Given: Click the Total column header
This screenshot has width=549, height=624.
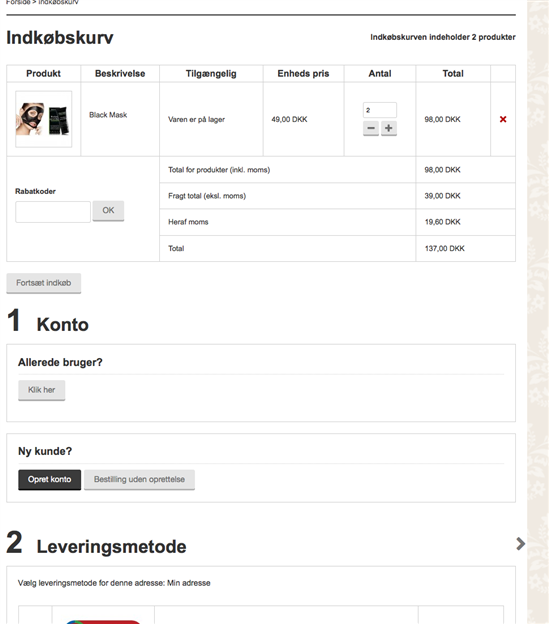Looking at the screenshot, I should pos(453,74).
